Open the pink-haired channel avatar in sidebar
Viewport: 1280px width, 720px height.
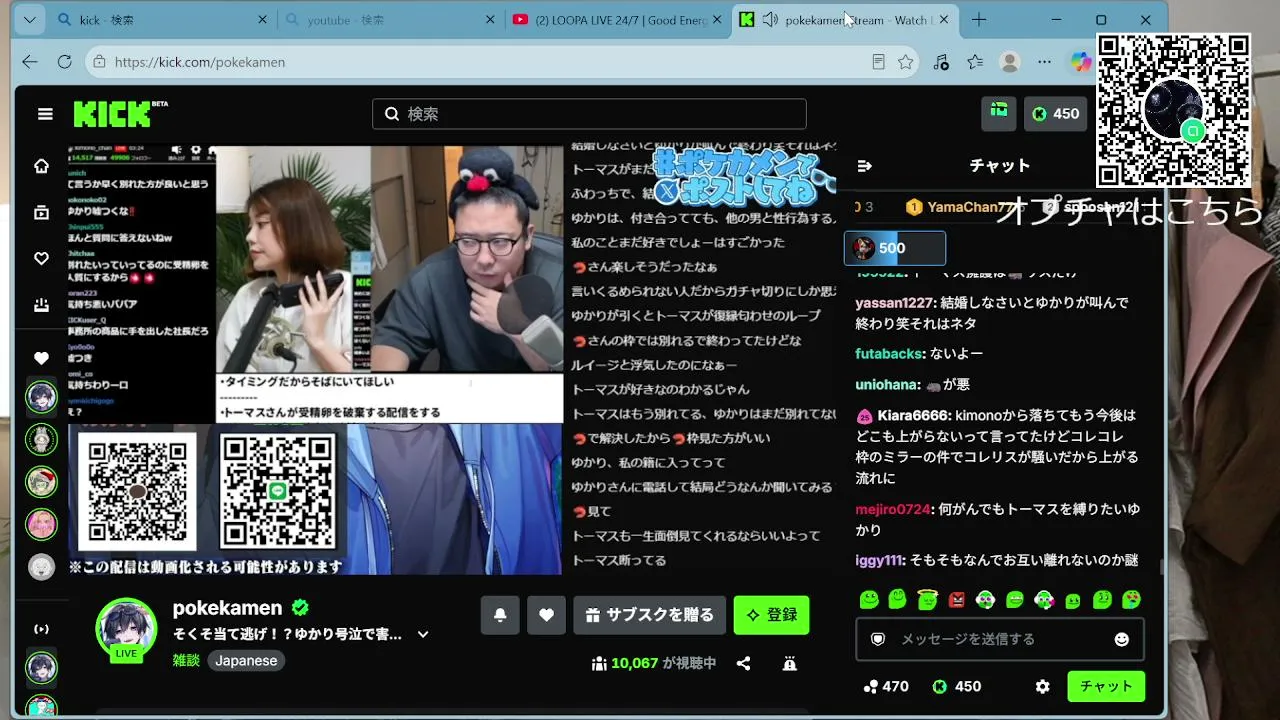(41, 524)
